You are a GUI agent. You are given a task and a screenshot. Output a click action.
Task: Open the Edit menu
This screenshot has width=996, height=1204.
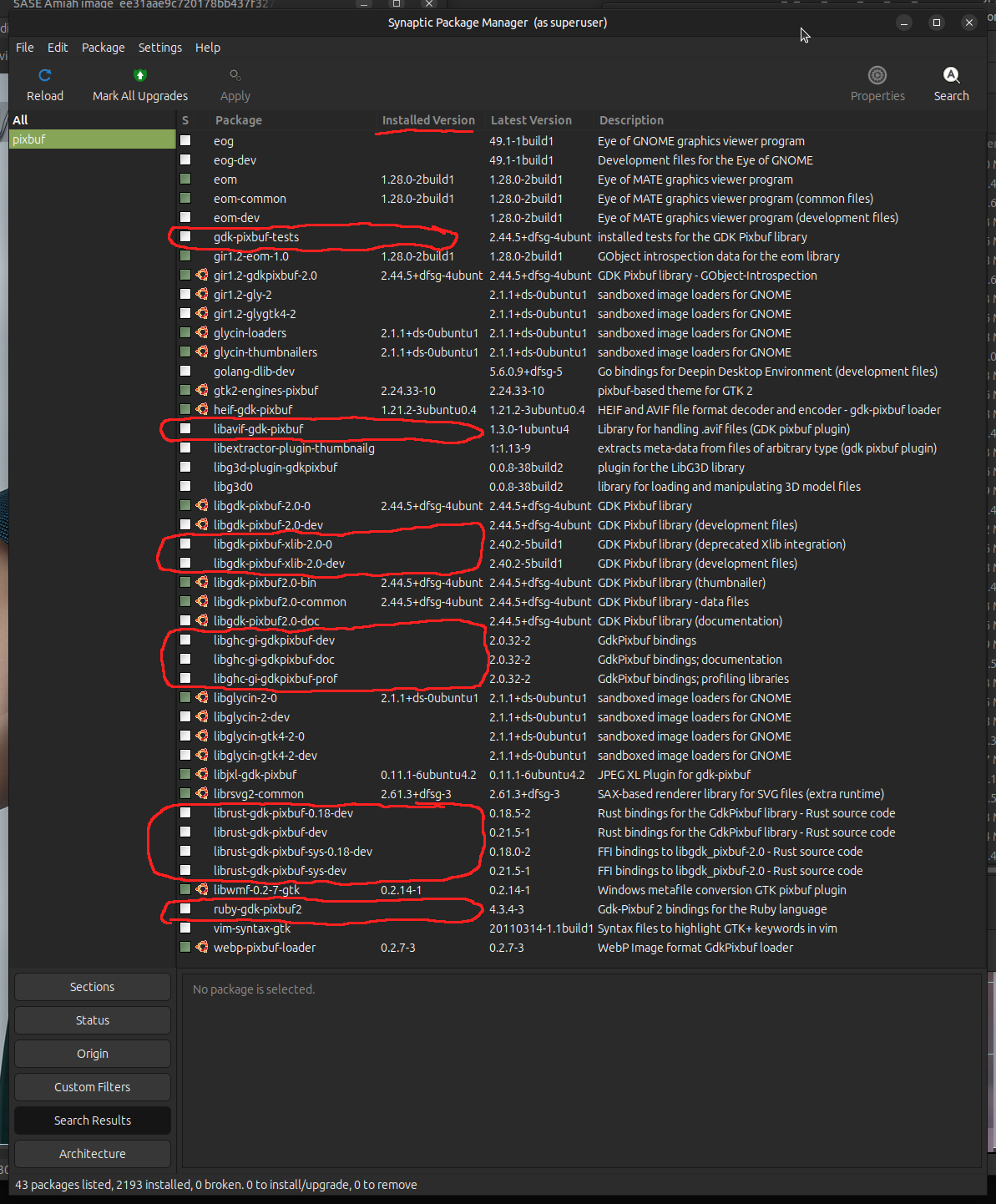pyautogui.click(x=58, y=48)
